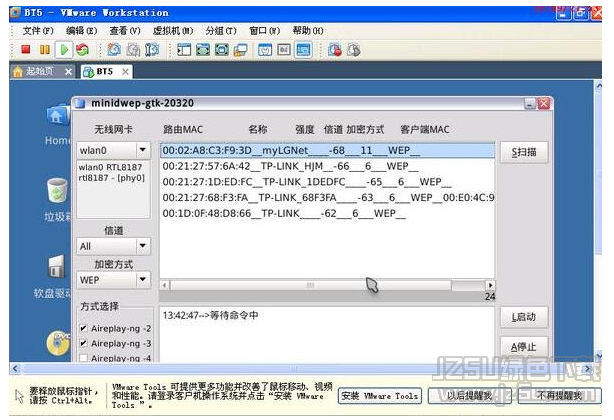Click the green Power On play icon
This screenshot has height=420, width=614.
64,50
